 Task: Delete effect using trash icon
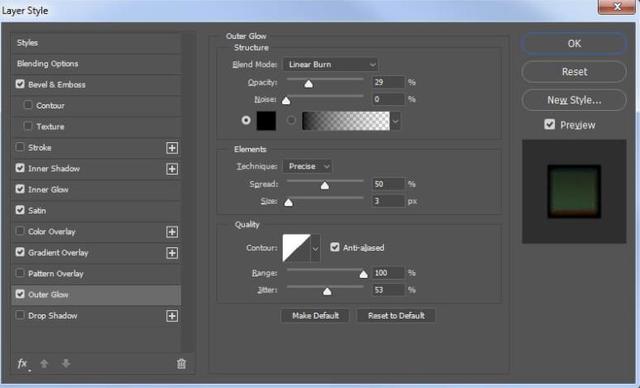coord(181,363)
